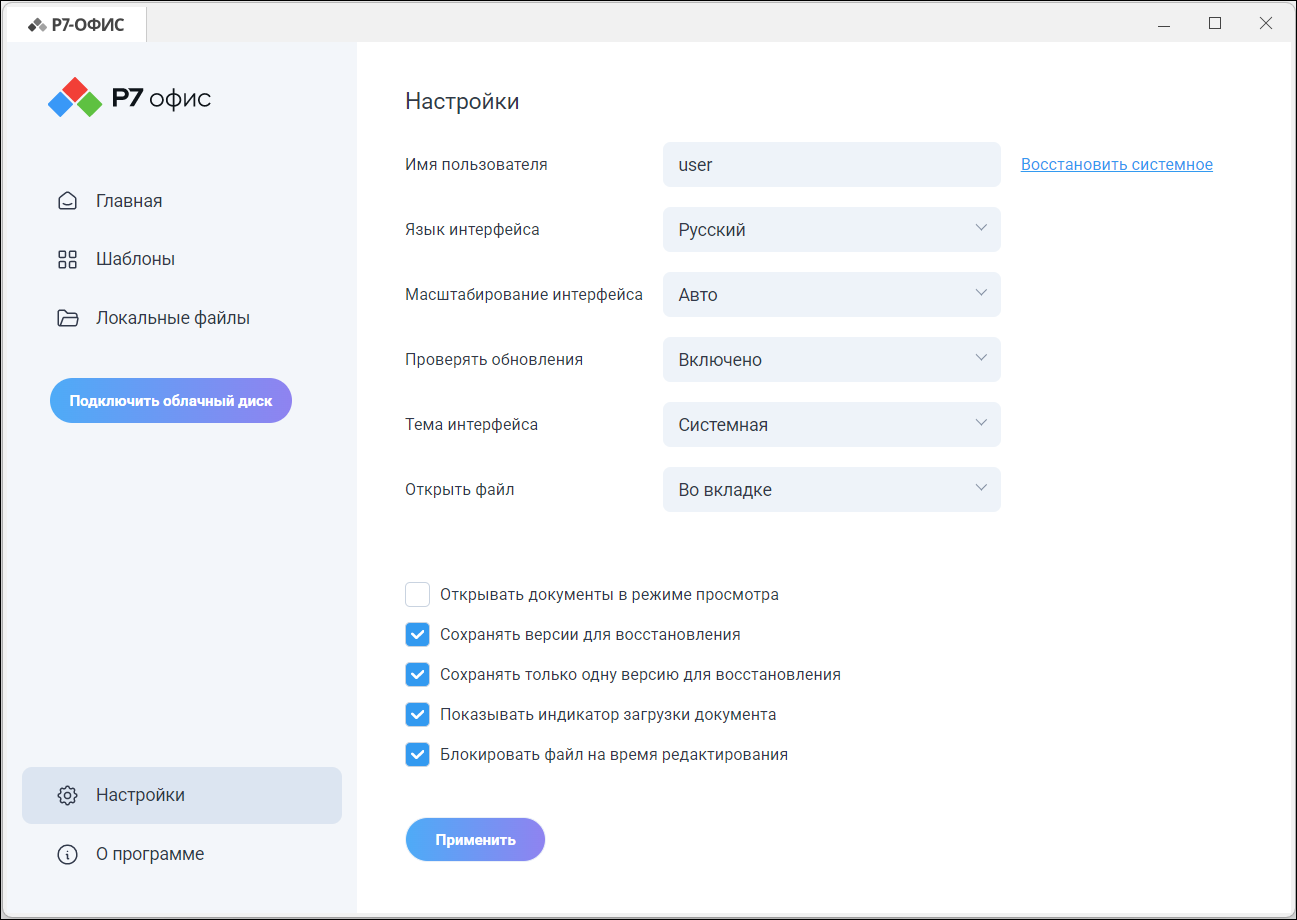Enable Открывать документы в режиме просмотра checkbox
1297x920 pixels.
[x=417, y=595]
